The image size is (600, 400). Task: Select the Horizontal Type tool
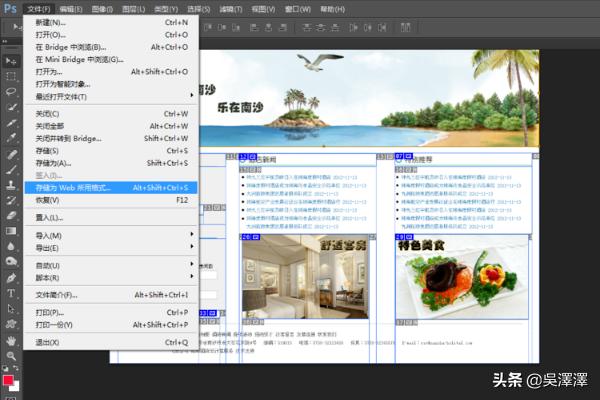click(x=11, y=293)
